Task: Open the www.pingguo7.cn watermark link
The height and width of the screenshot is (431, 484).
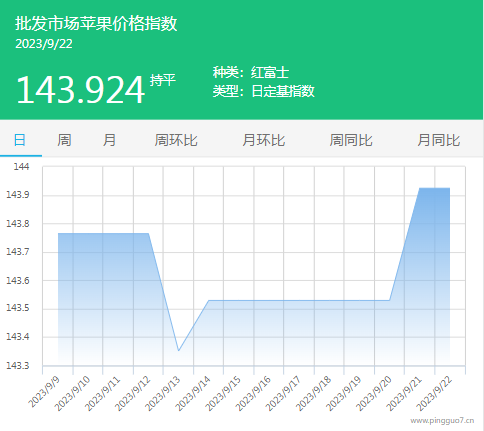Action: coord(442,421)
